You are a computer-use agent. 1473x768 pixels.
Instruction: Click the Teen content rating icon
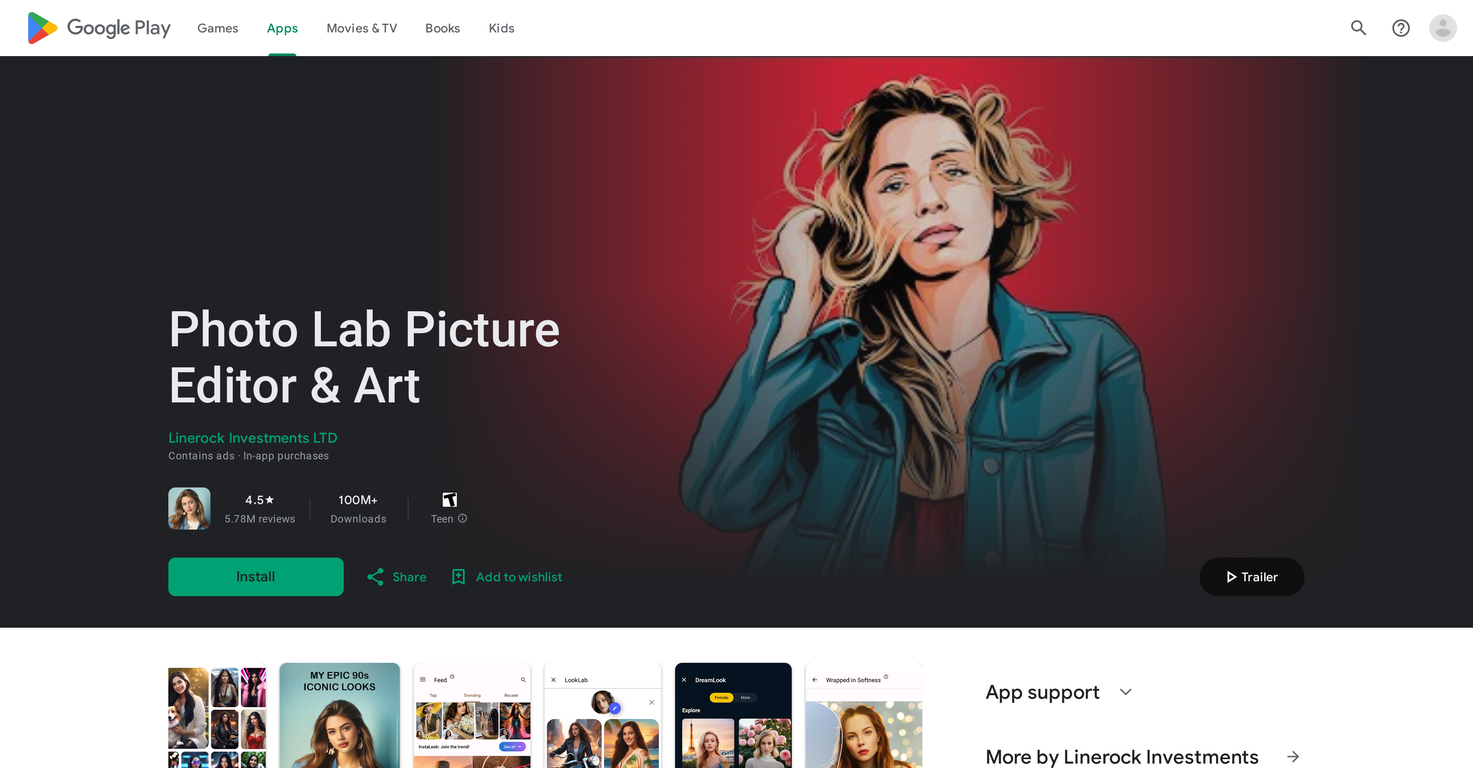(x=449, y=499)
